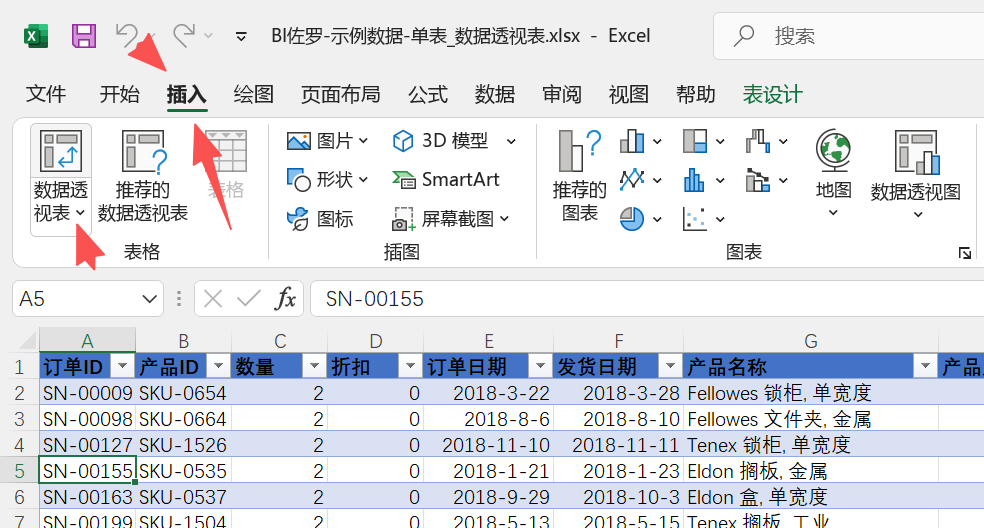Select cell SKU-0664
Viewport: 984px width, 528px height.
click(183, 419)
